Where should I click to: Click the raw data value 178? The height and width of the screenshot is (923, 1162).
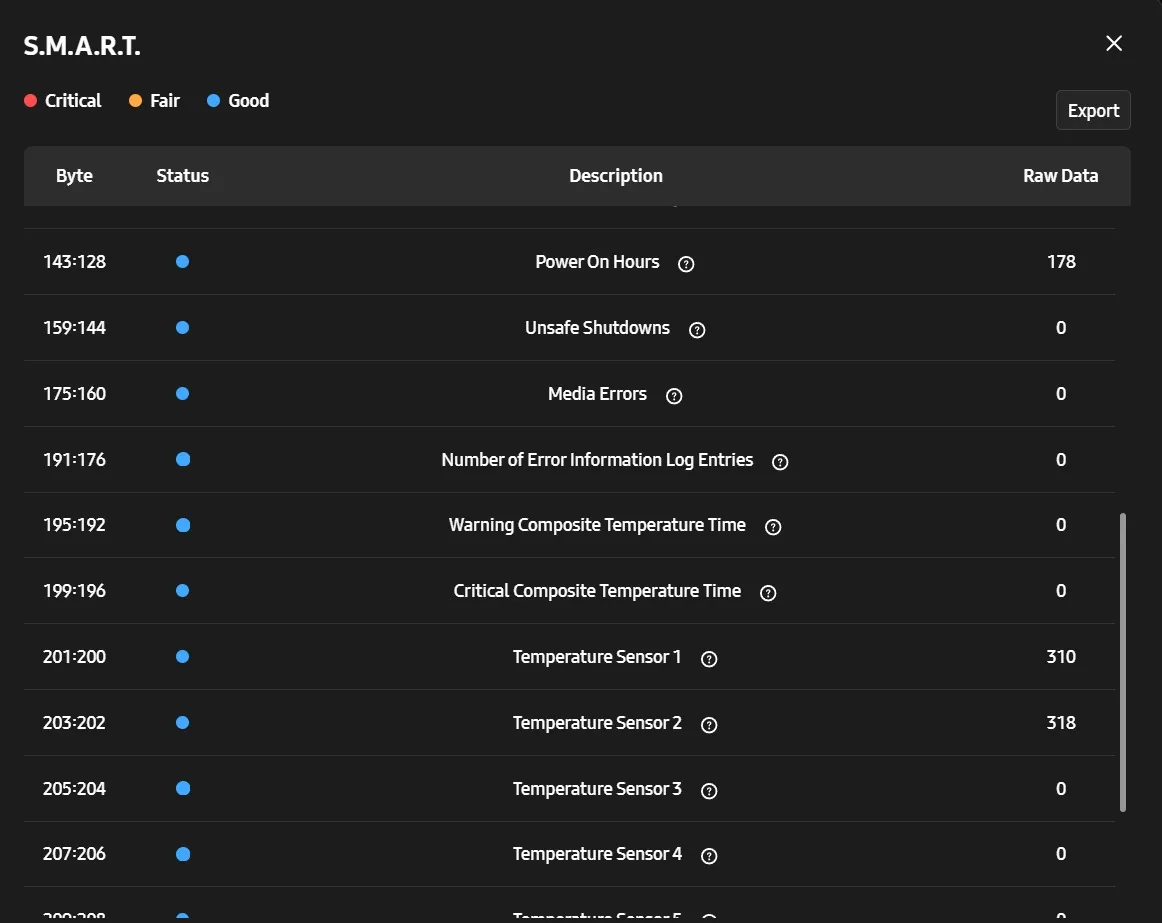click(x=1061, y=262)
